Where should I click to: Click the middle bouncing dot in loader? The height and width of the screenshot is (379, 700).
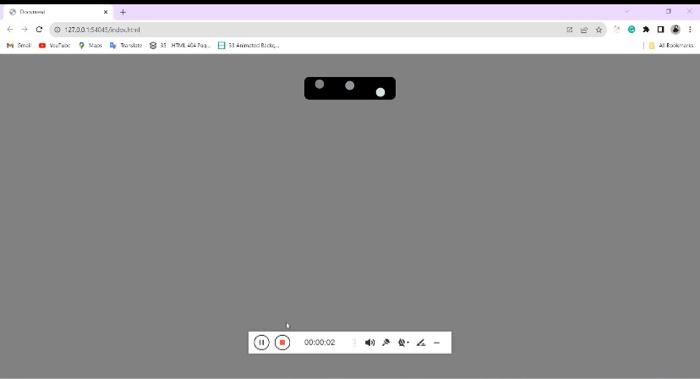click(x=350, y=85)
